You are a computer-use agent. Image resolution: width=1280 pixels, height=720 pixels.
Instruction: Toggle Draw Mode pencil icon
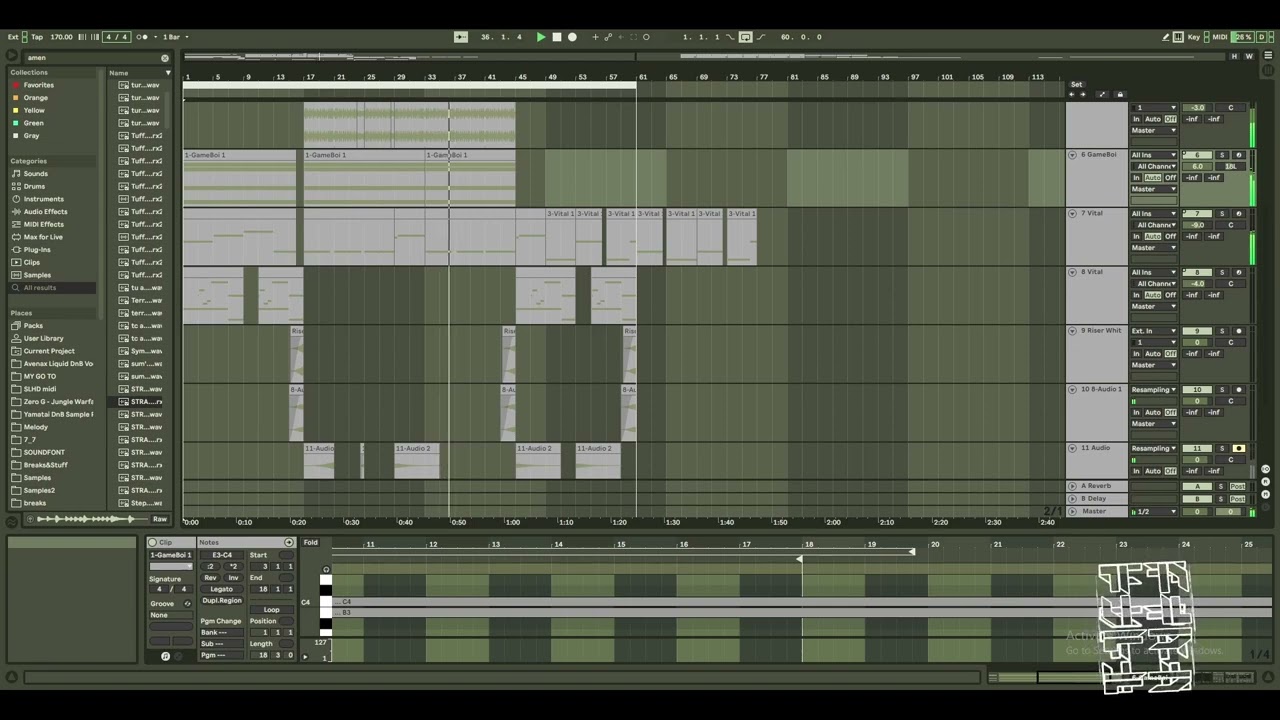coord(1166,37)
